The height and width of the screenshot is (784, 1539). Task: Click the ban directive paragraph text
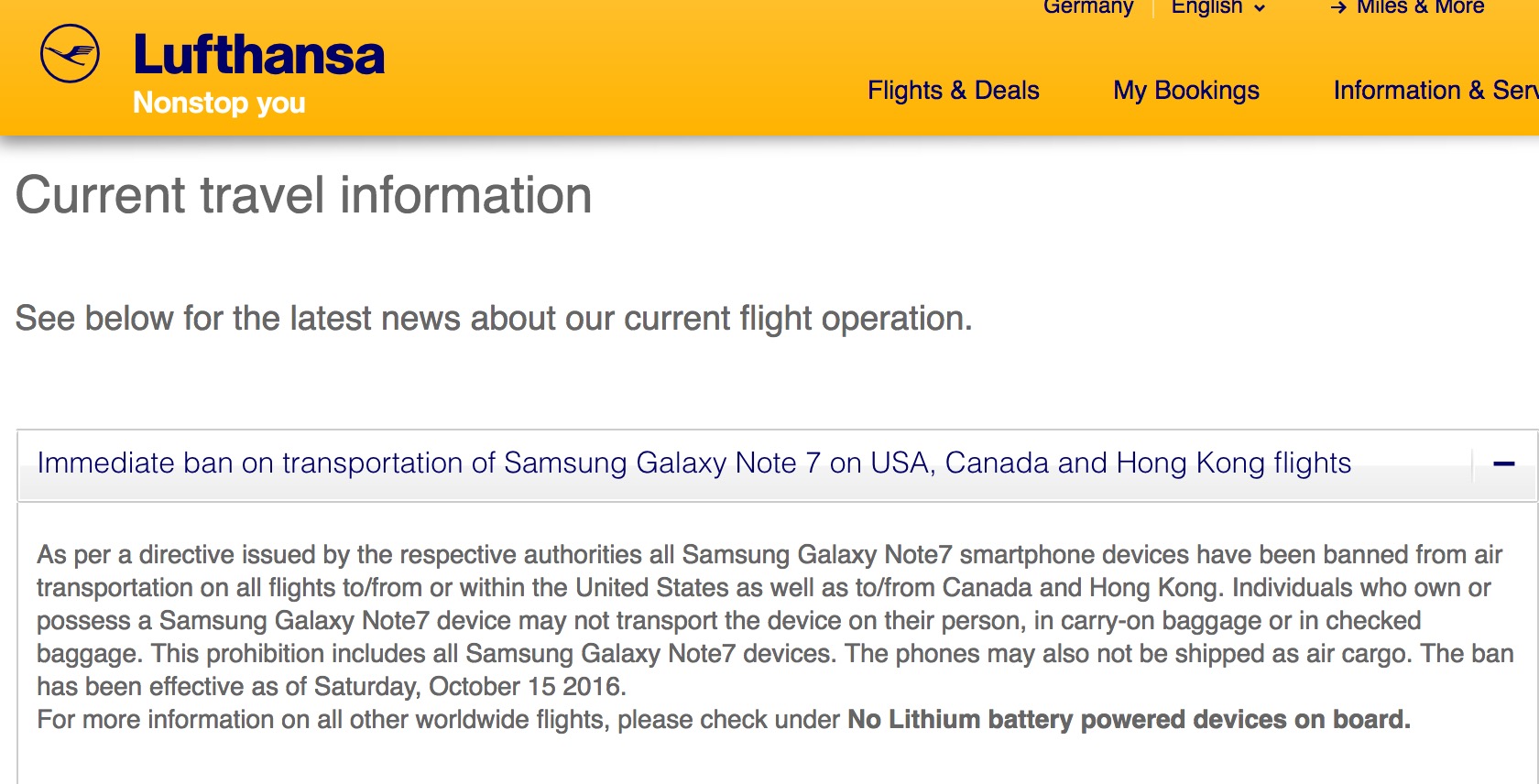pyautogui.click(x=774, y=620)
